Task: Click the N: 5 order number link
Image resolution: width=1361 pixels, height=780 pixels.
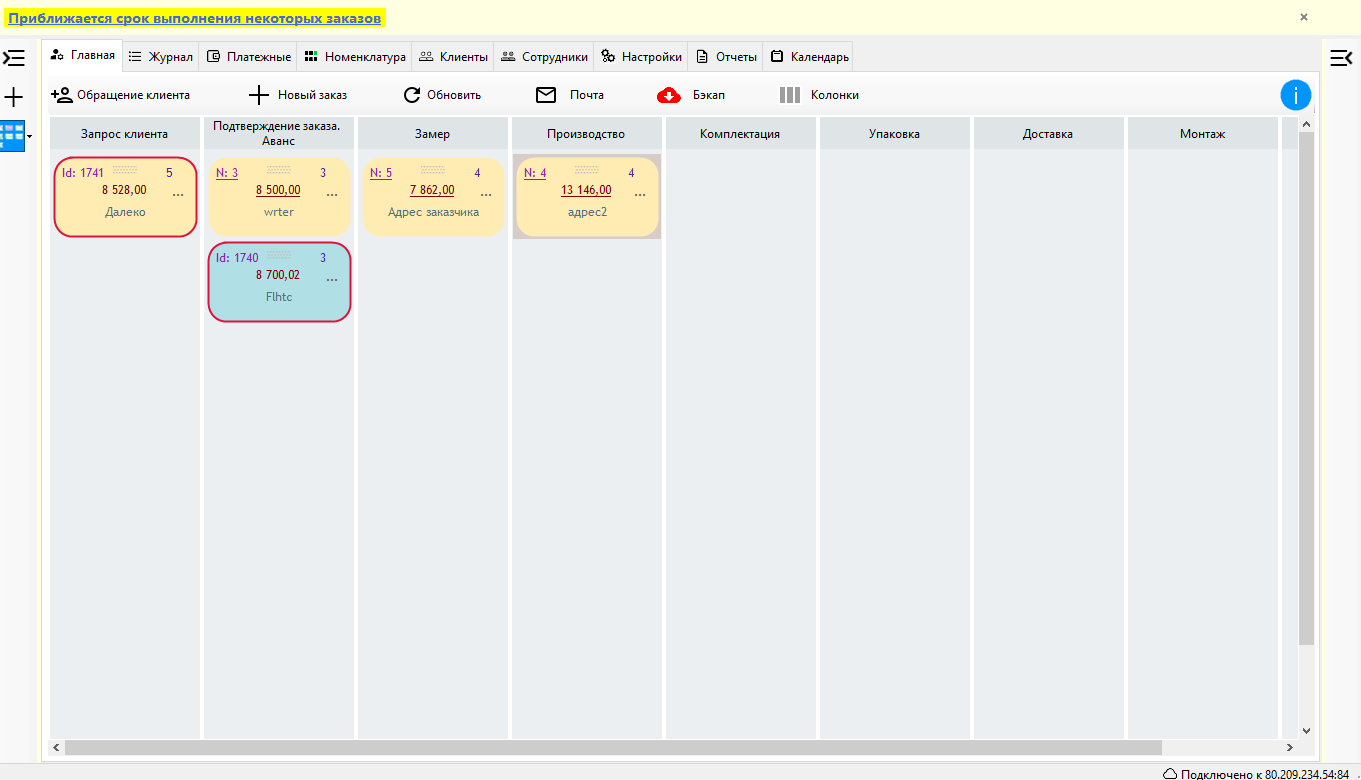Action: pos(381,173)
